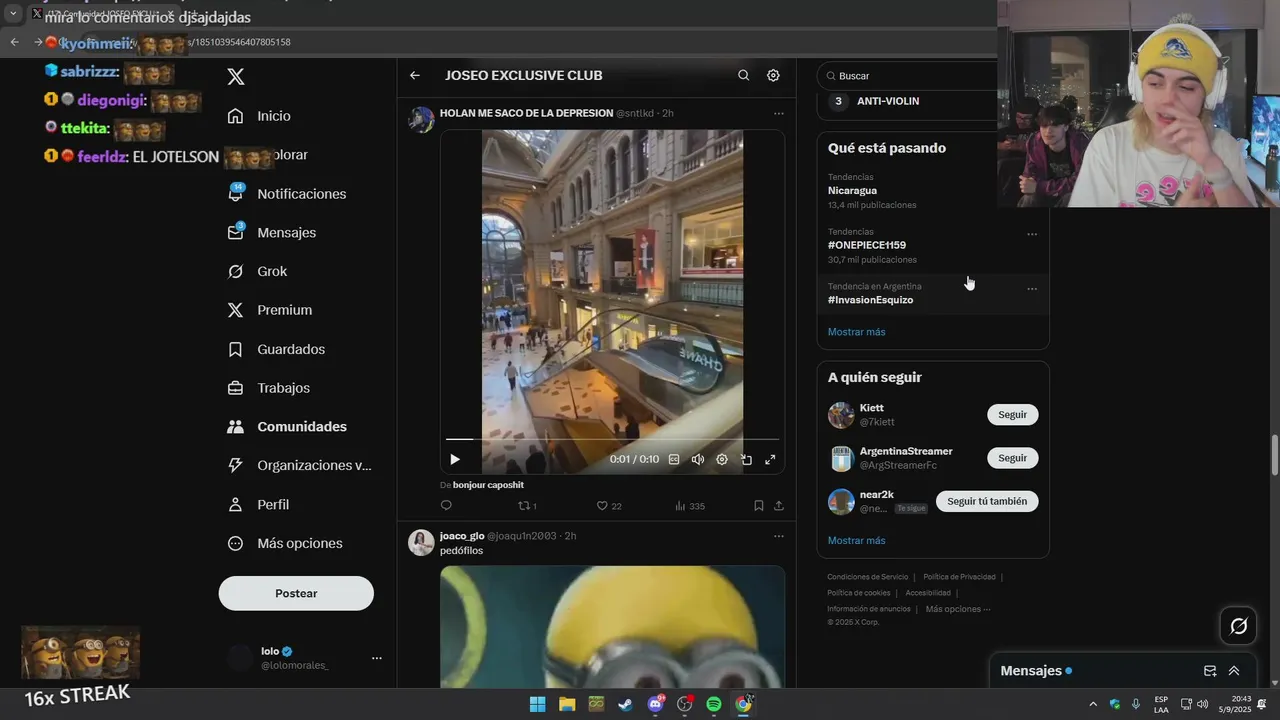This screenshot has width=1280, height=720.
Task: Toggle video closed captions
Action: pos(674,459)
